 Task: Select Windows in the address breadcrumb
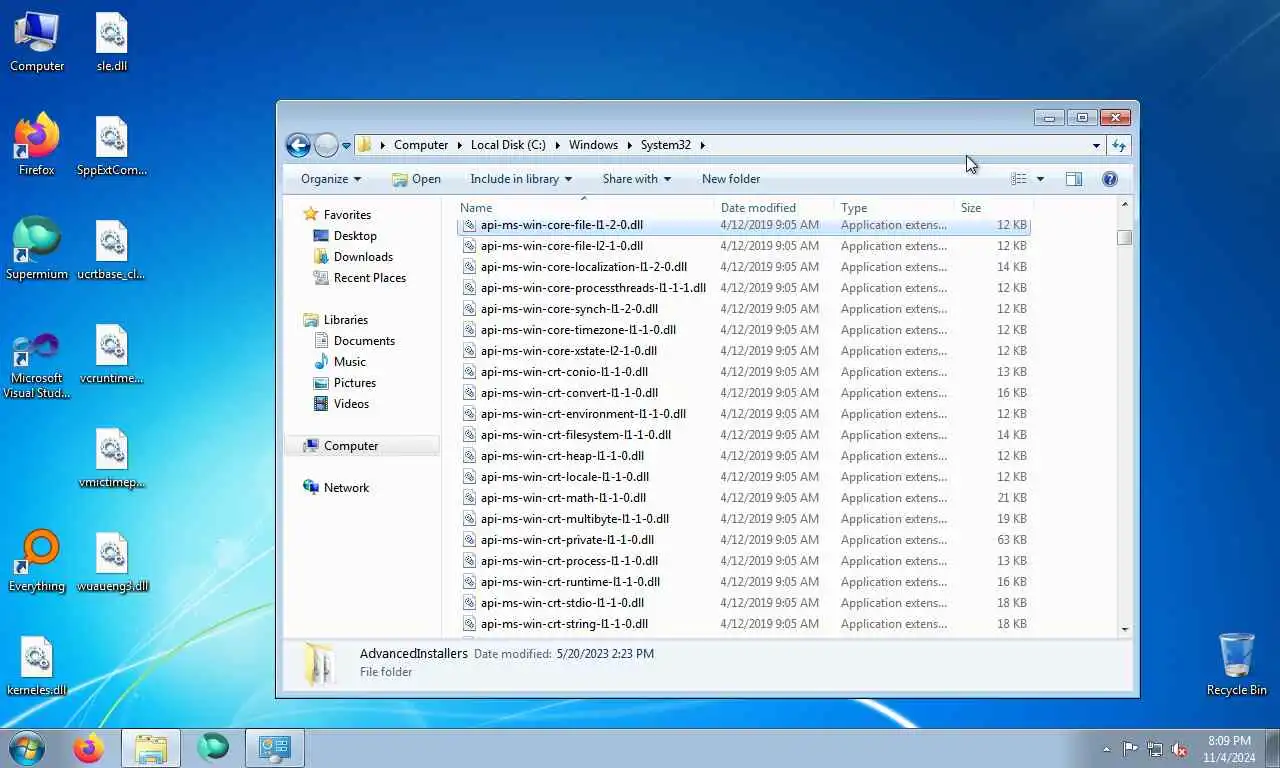593,145
